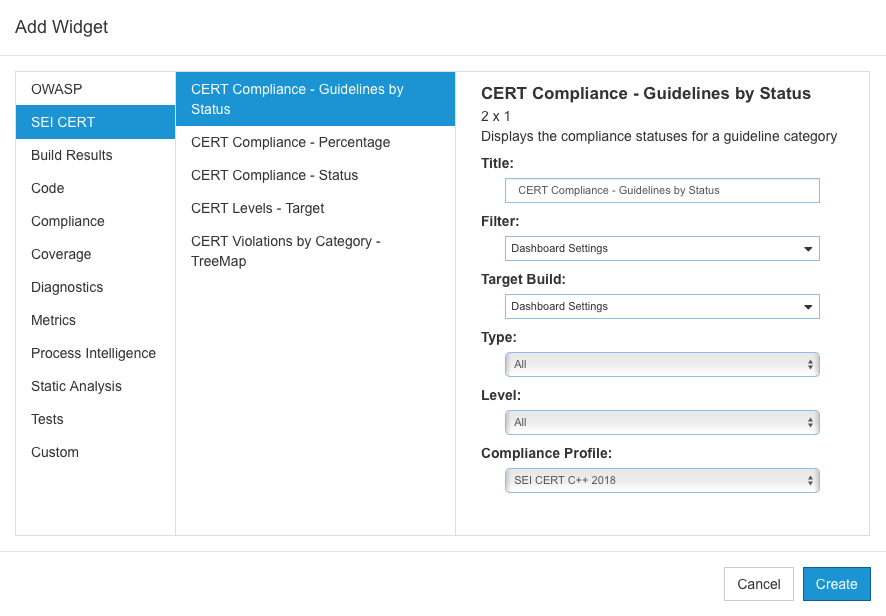Click the Title input field

coord(662,190)
